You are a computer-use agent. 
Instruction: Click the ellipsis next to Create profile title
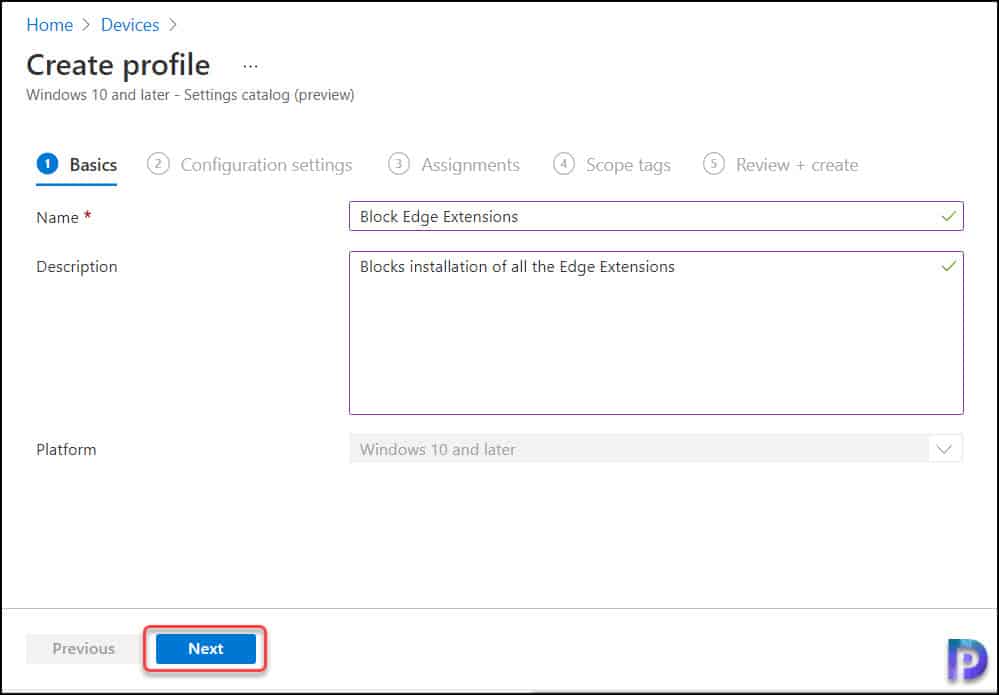(x=249, y=64)
